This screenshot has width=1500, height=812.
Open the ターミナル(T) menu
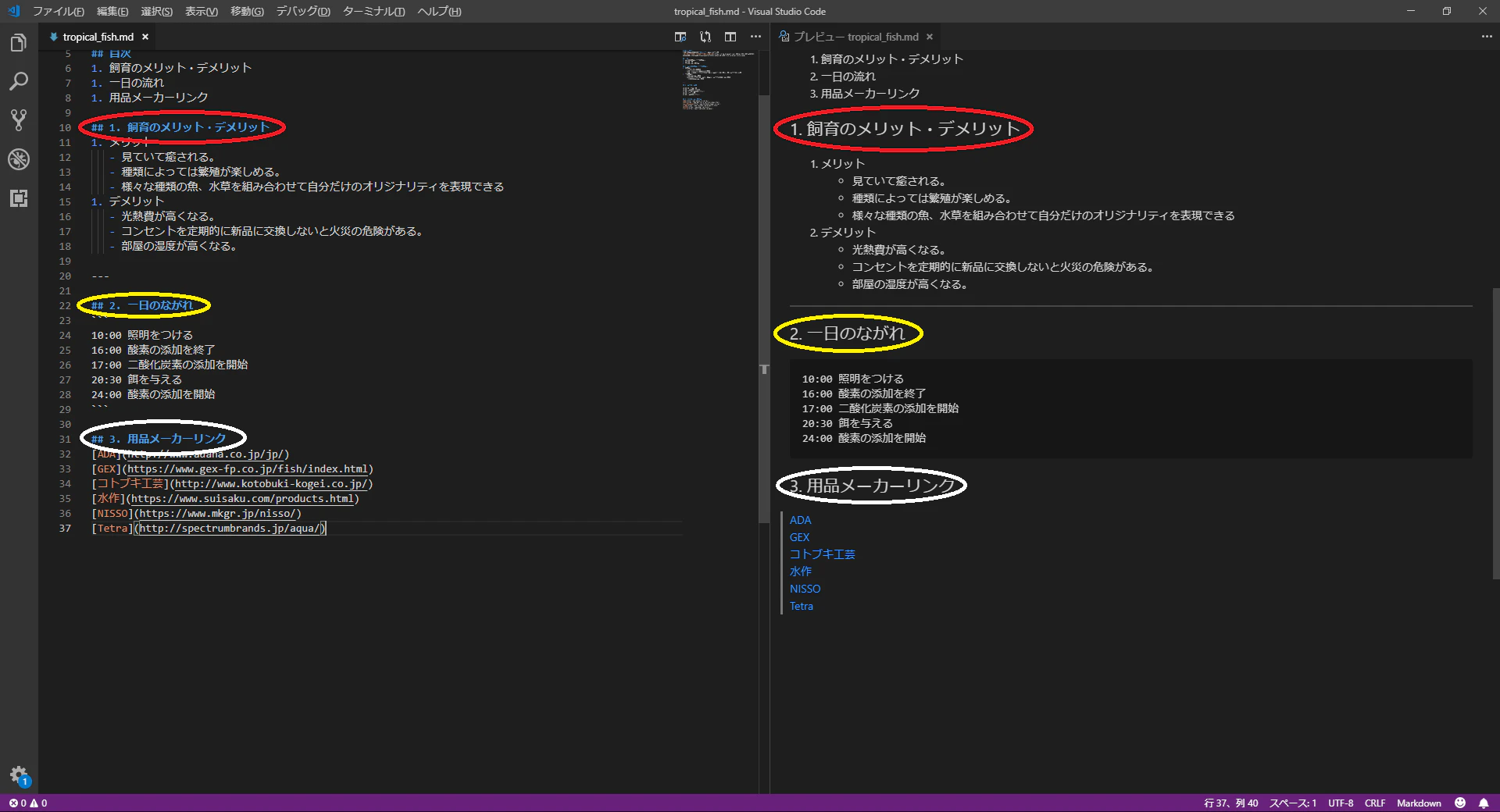pyautogui.click(x=373, y=11)
